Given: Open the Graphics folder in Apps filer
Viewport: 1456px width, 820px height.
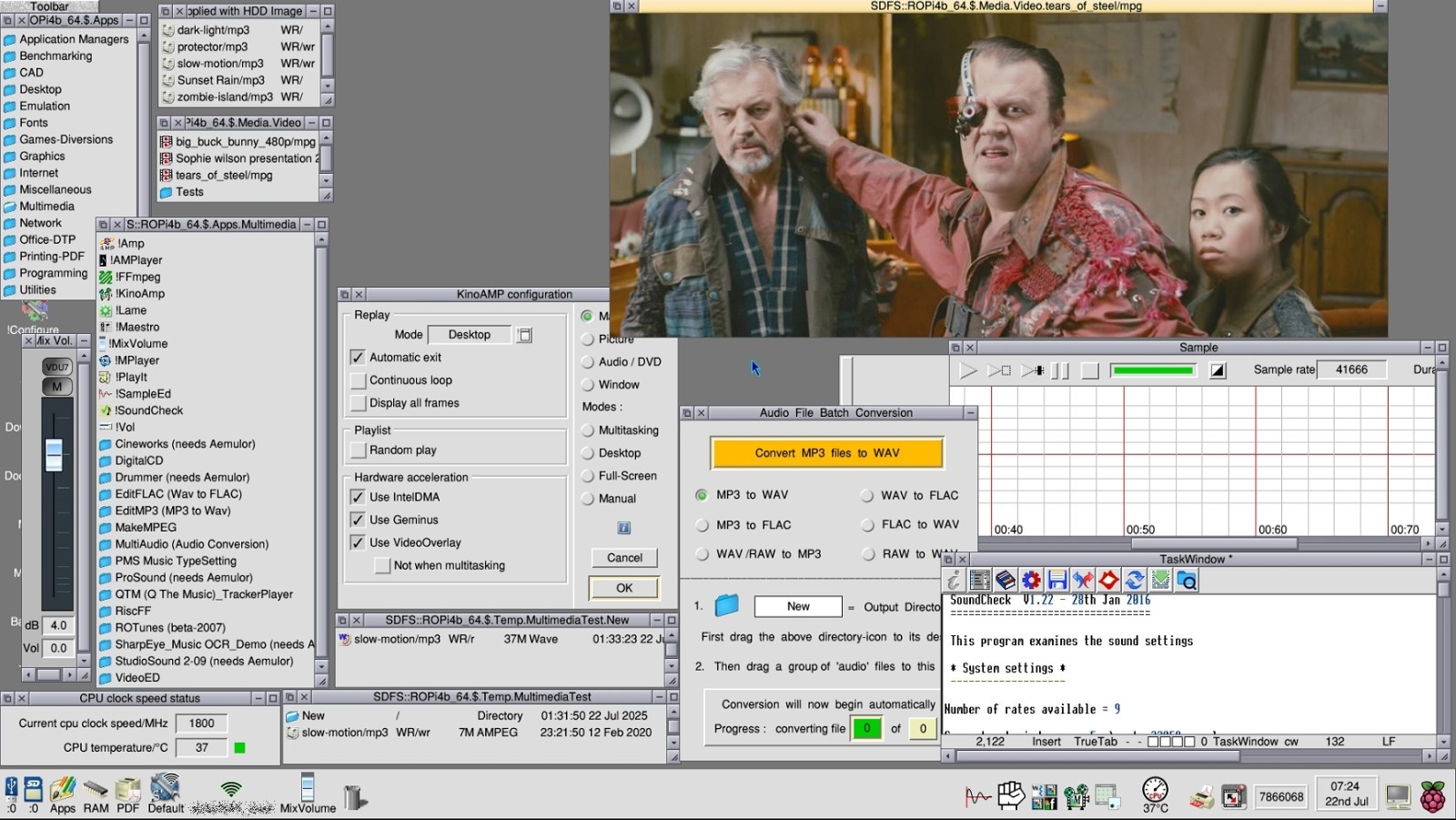Looking at the screenshot, I should coord(35,157).
